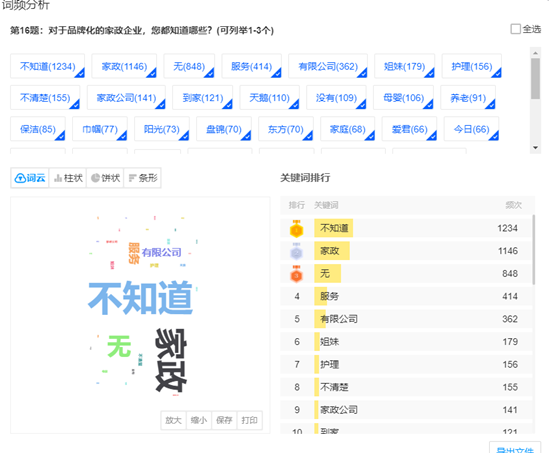Click the gold first-place medal icon
Screen dimensions: 553x453
[296, 229]
